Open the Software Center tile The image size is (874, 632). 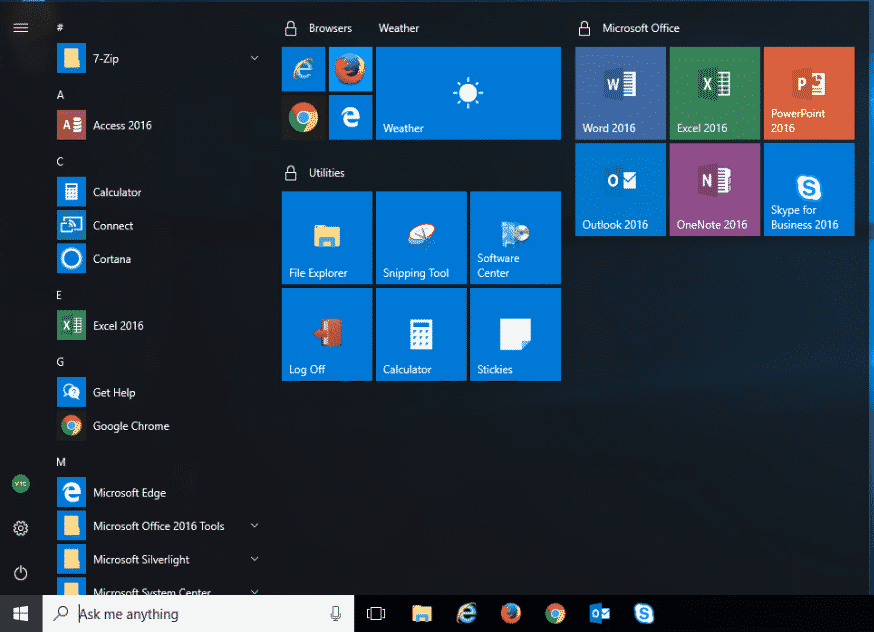tap(516, 238)
